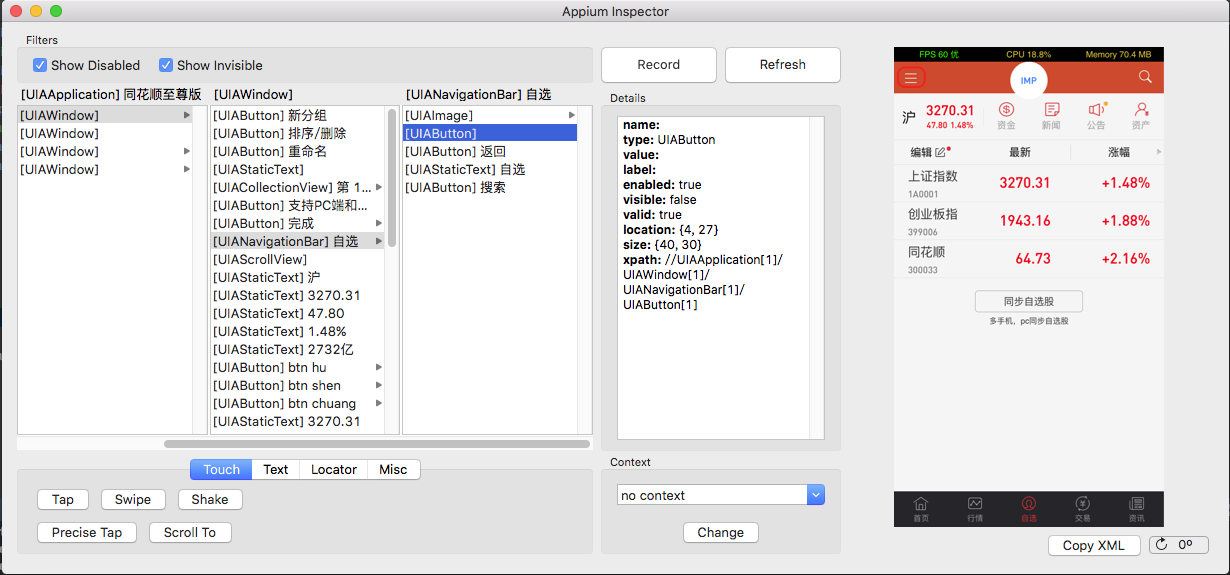Viewport: 1230px width, 575px height.
Task: Tap the search magnifier in phone preview
Action: 1145,77
